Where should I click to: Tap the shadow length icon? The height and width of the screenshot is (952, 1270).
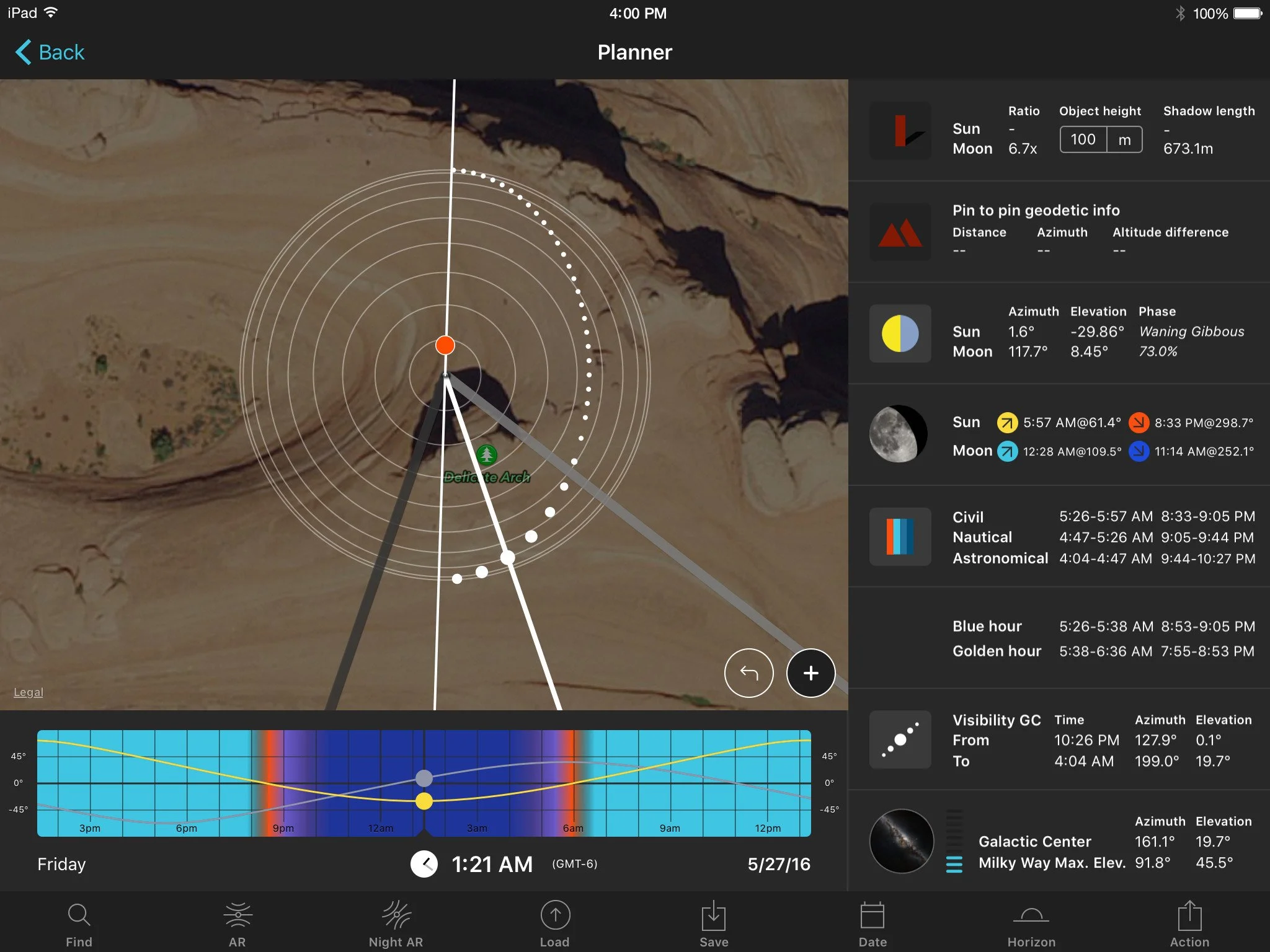pyautogui.click(x=900, y=131)
